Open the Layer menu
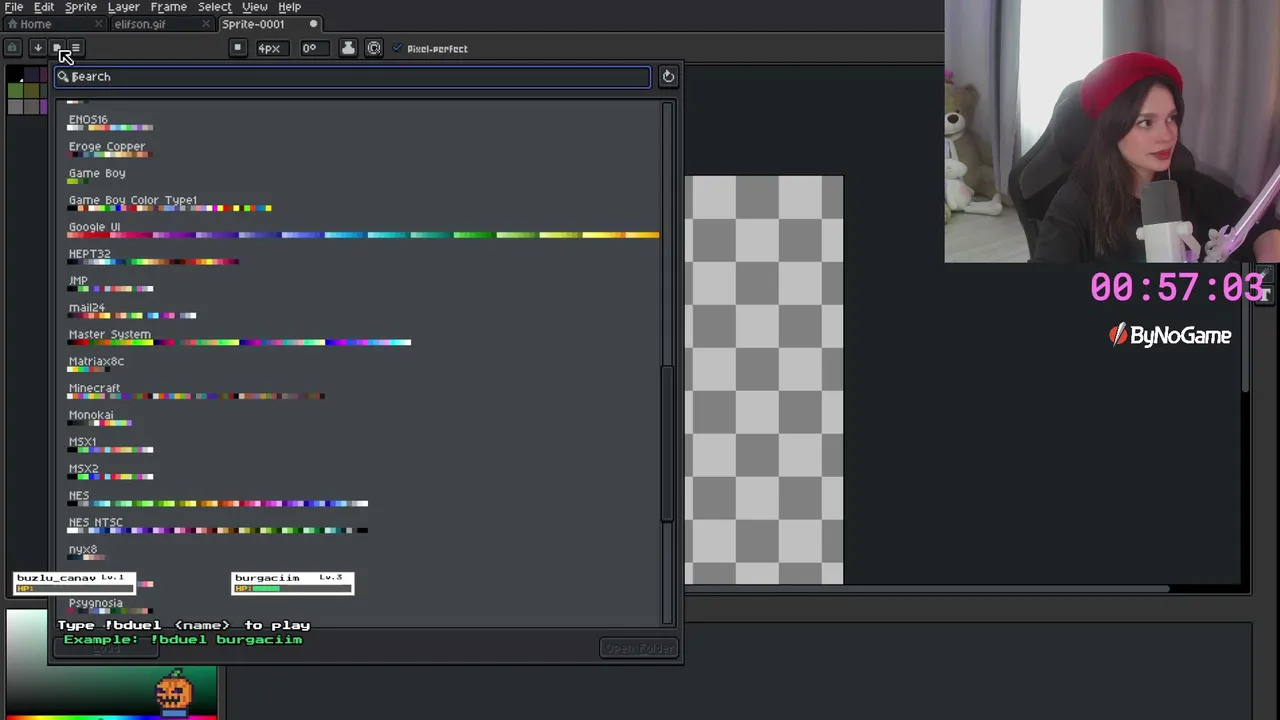 [x=124, y=7]
